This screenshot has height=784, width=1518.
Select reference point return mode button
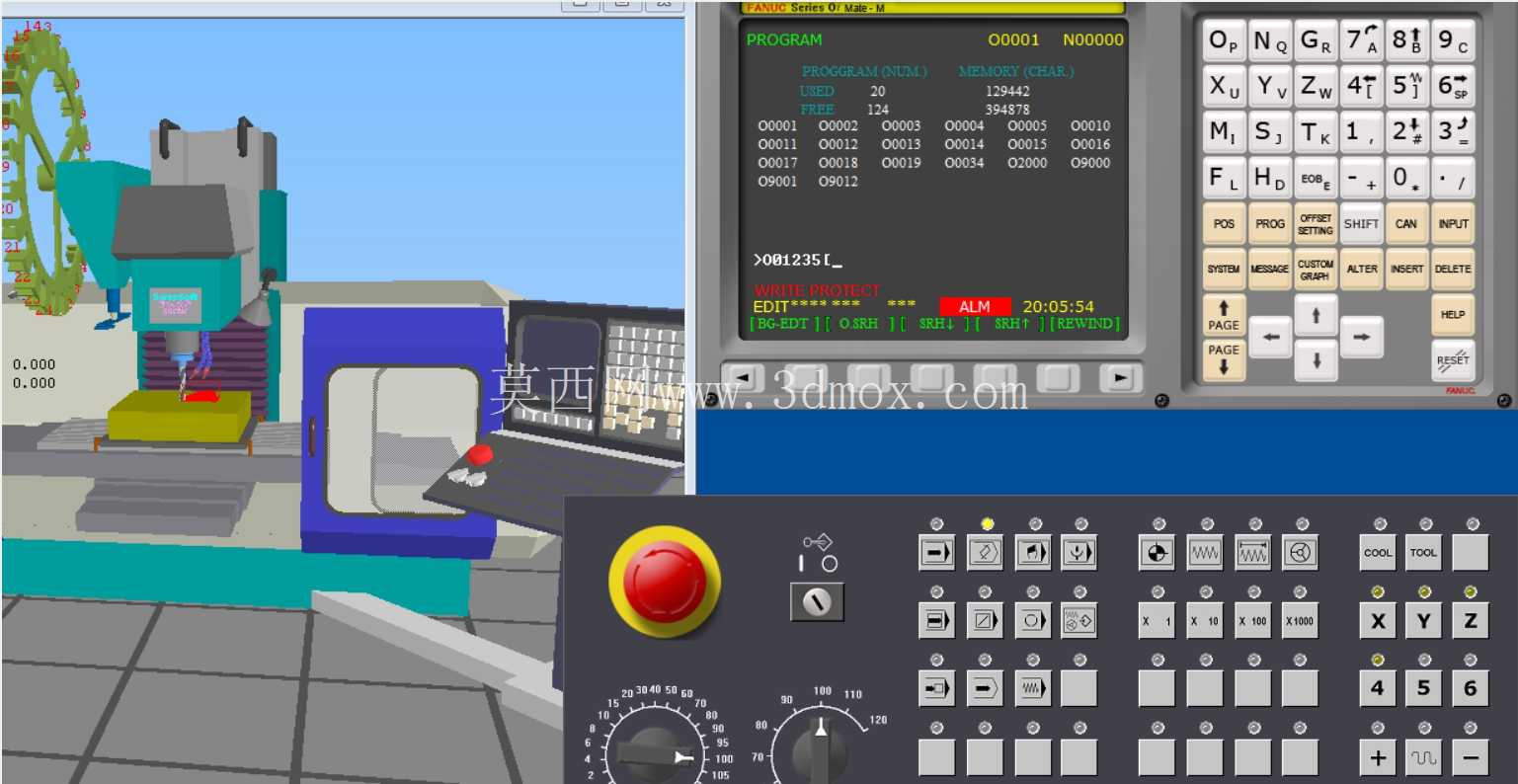1158,553
